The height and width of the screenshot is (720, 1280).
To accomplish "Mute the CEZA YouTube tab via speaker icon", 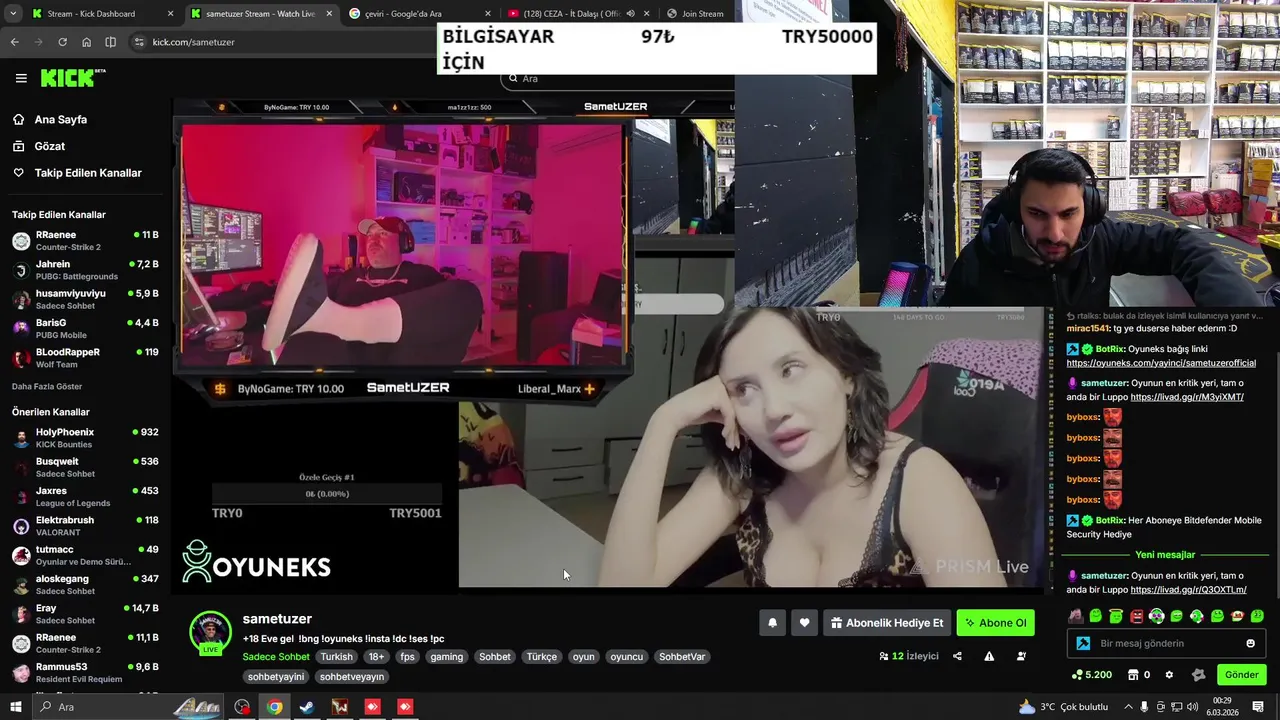I will point(630,14).
